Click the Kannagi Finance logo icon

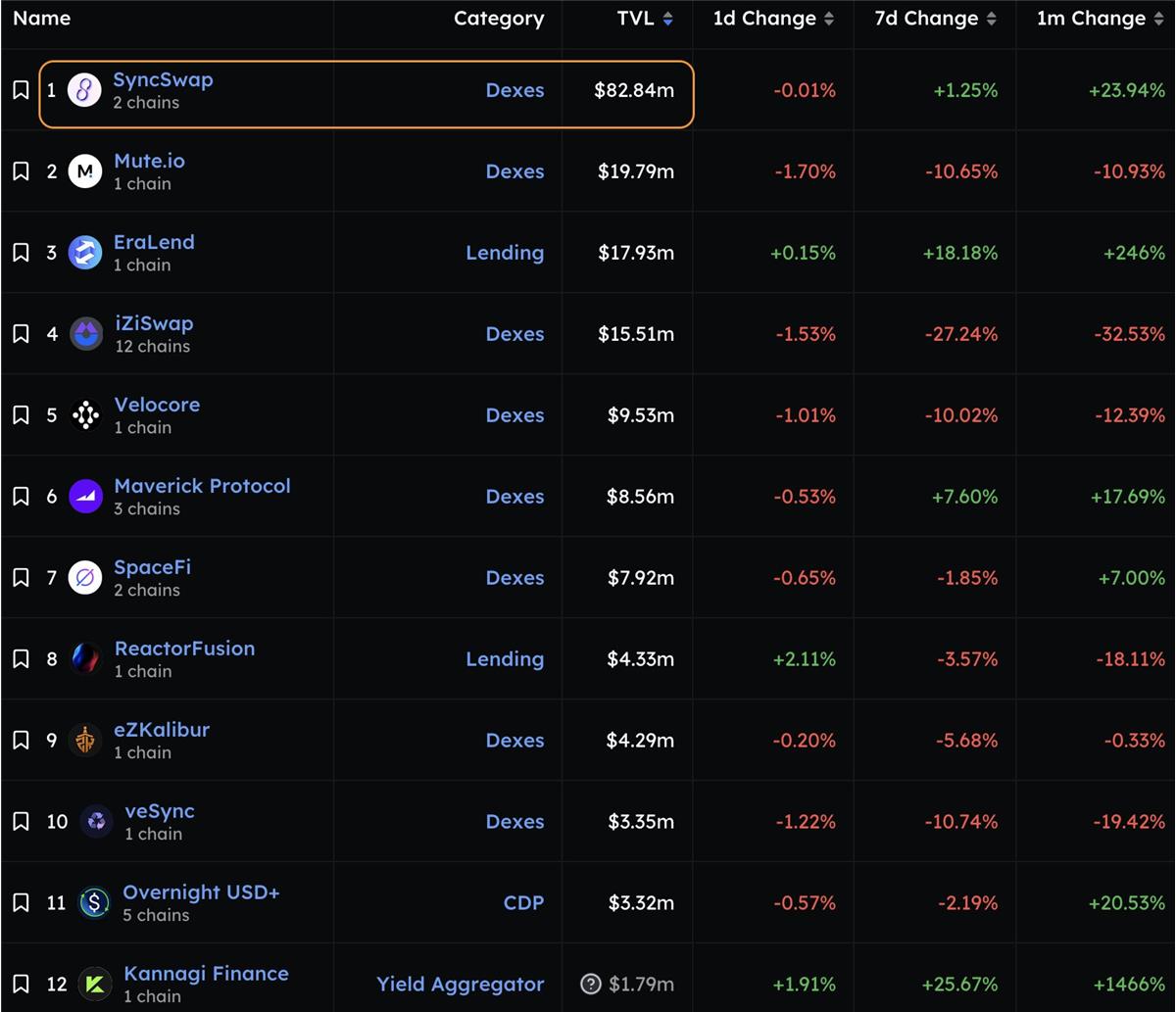point(95,984)
